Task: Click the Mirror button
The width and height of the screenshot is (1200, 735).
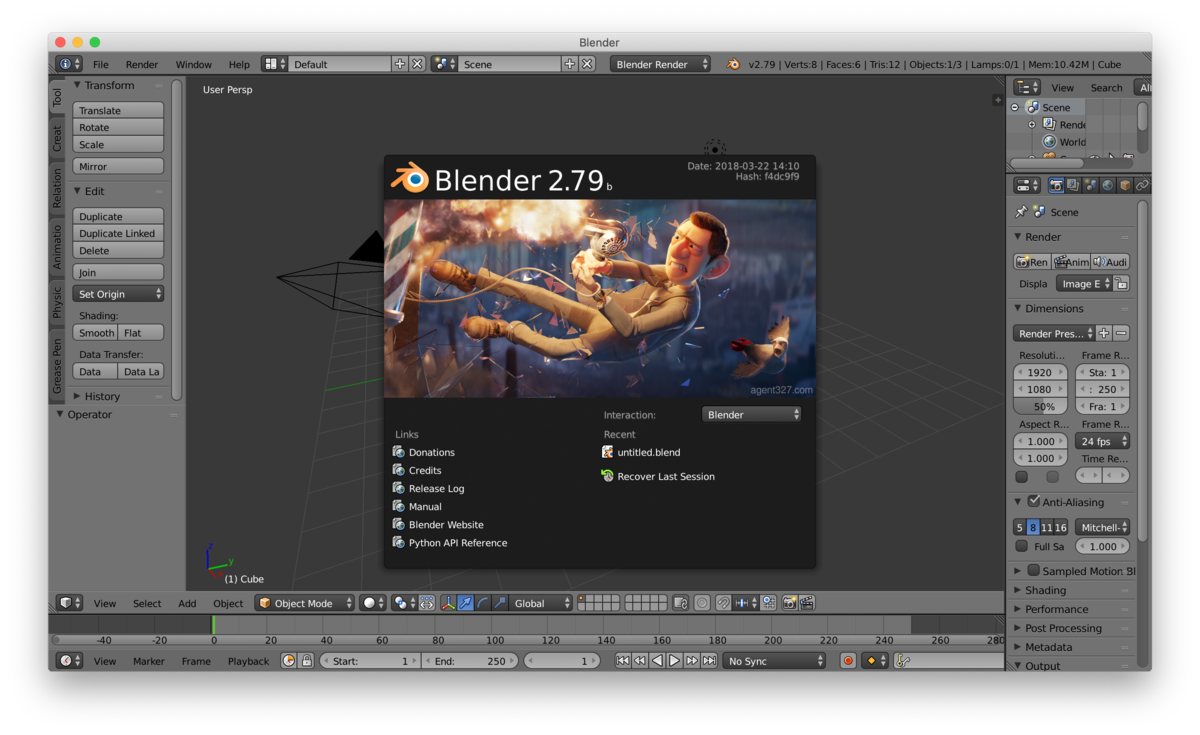Action: (x=118, y=167)
